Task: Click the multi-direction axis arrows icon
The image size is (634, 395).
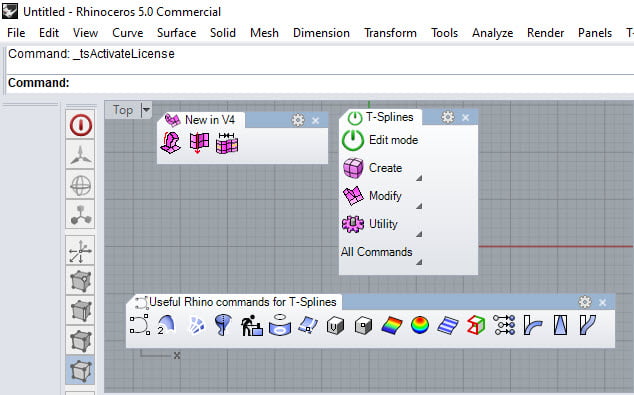Action: 80,251
